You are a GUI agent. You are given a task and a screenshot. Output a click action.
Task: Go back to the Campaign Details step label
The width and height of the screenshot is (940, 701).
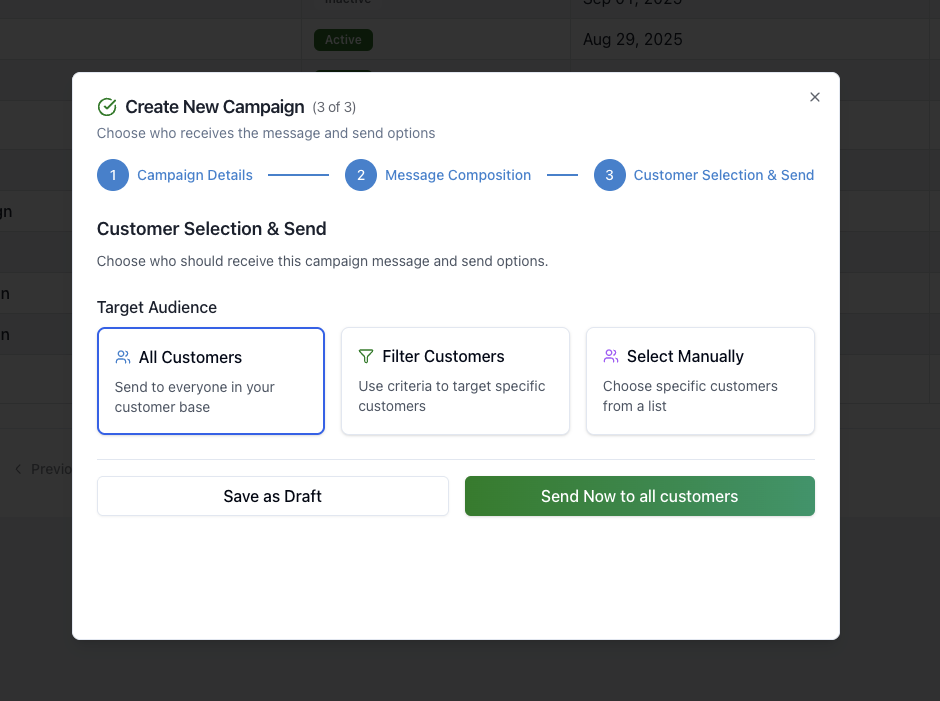point(195,175)
